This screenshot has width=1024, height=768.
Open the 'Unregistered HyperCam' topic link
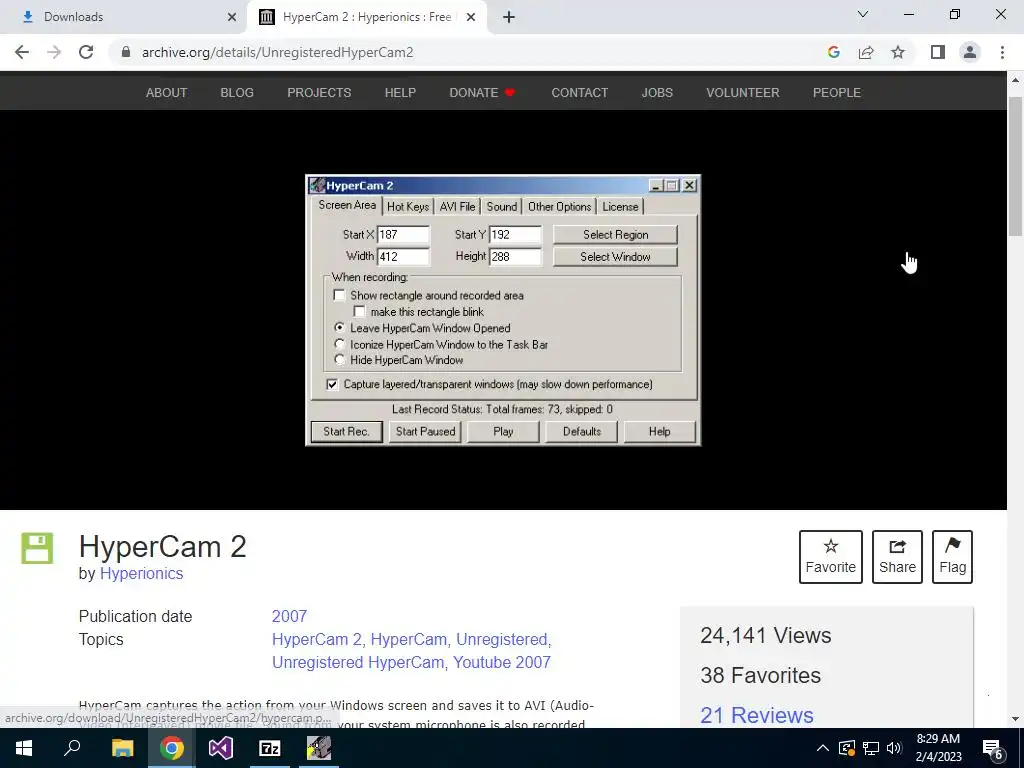coord(360,662)
